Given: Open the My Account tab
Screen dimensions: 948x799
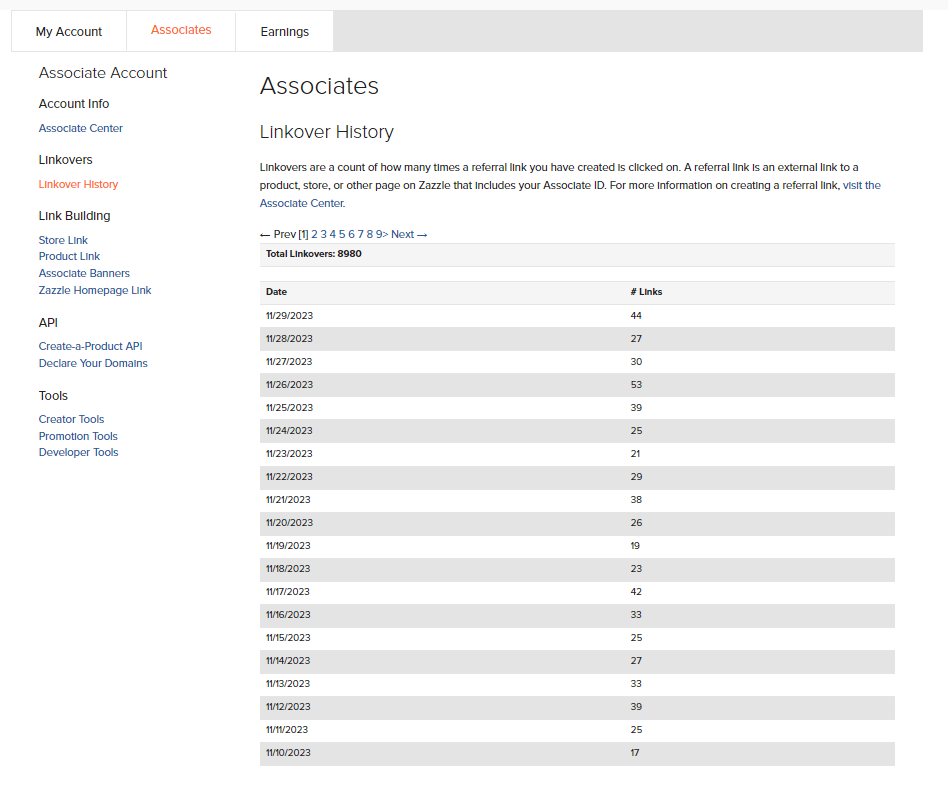Looking at the screenshot, I should [x=69, y=31].
